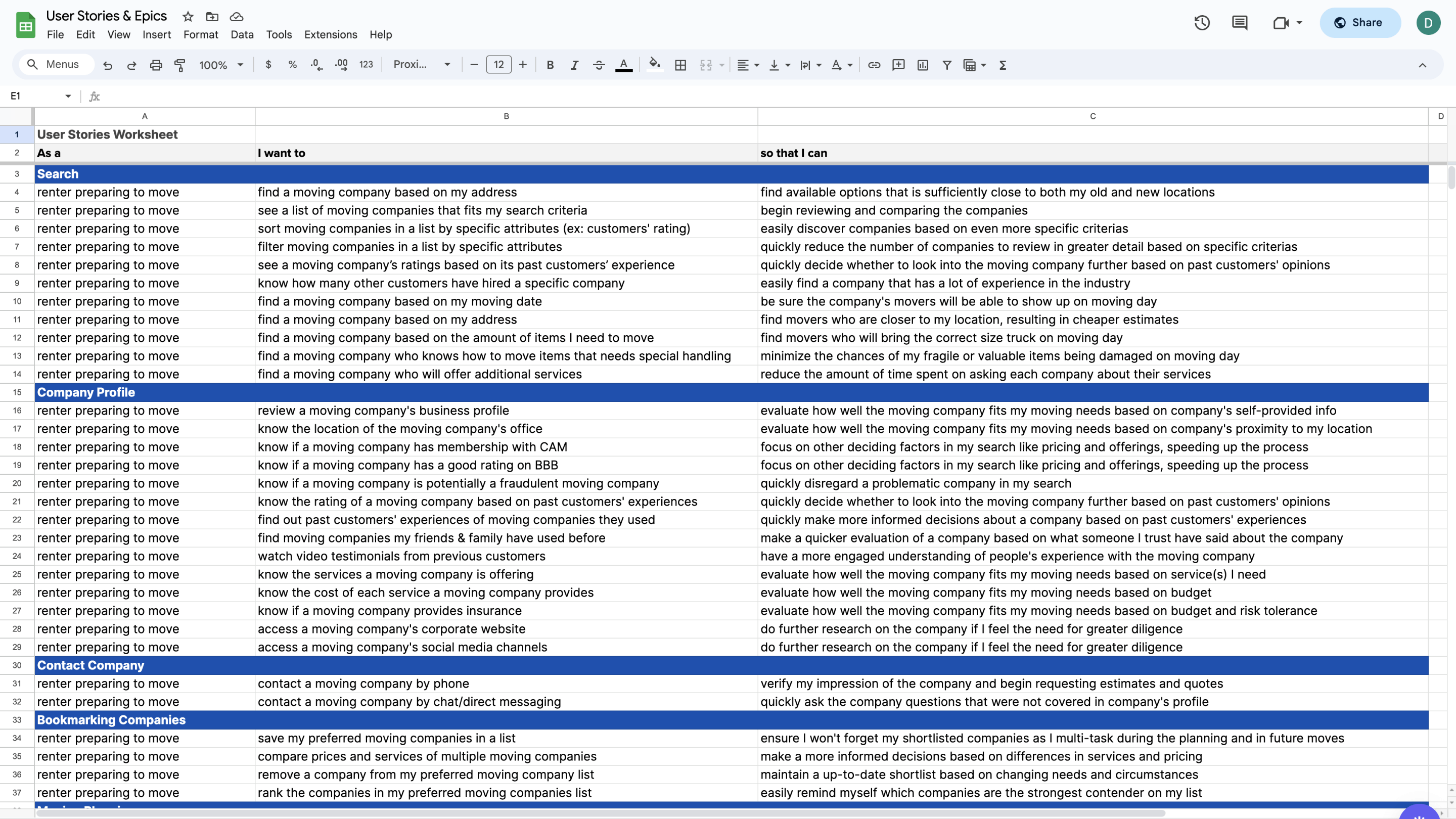Click the document title
Image resolution: width=1456 pixels, height=819 pixels.
[106, 16]
